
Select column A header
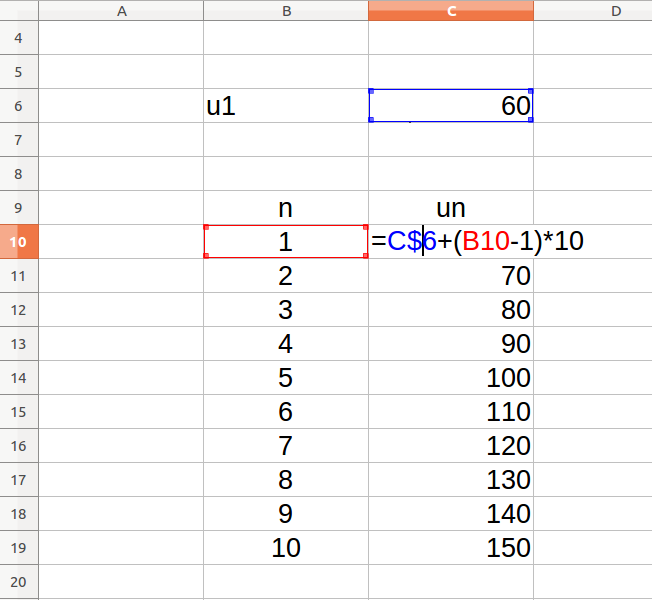pos(121,11)
